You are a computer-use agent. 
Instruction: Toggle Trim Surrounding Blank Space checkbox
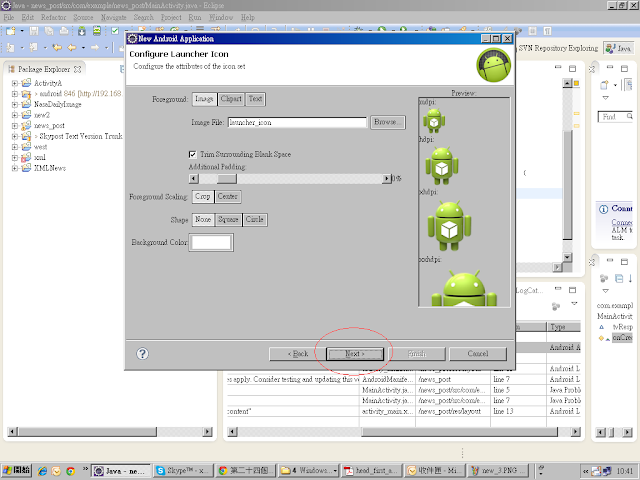(x=193, y=154)
